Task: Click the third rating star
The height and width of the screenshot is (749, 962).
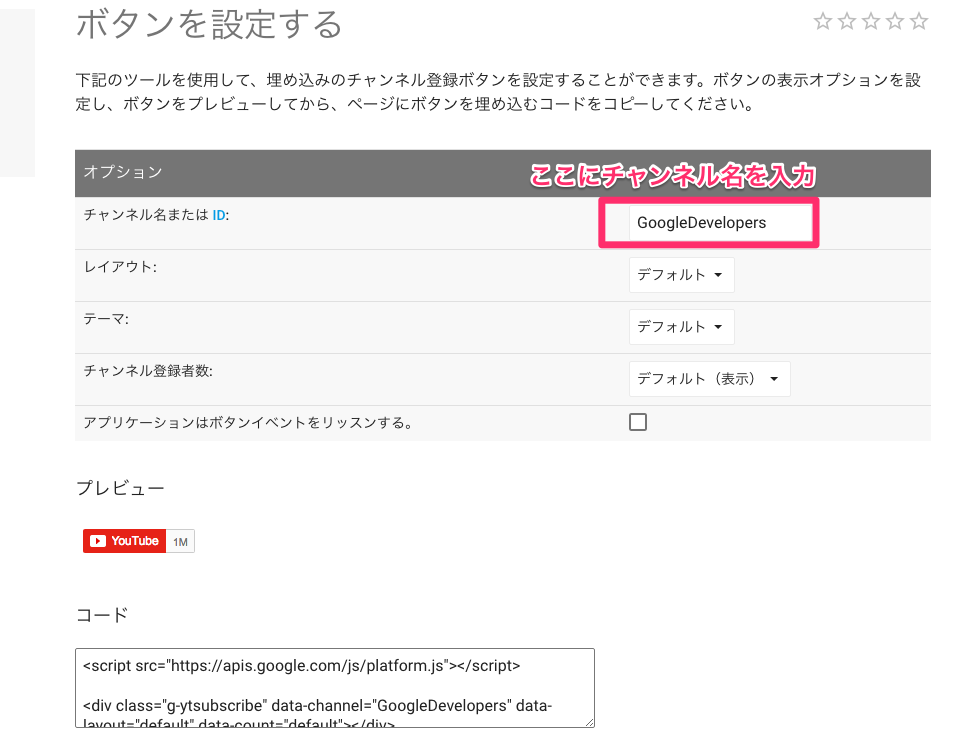Action: click(x=871, y=21)
